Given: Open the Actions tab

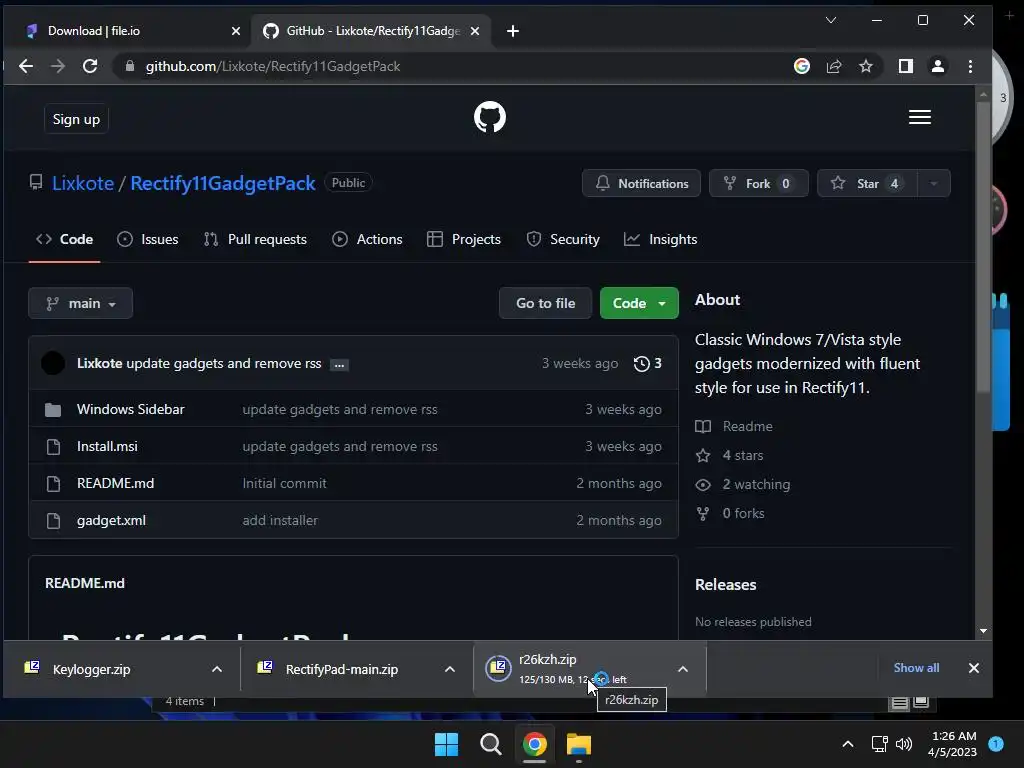Looking at the screenshot, I should click(367, 240).
